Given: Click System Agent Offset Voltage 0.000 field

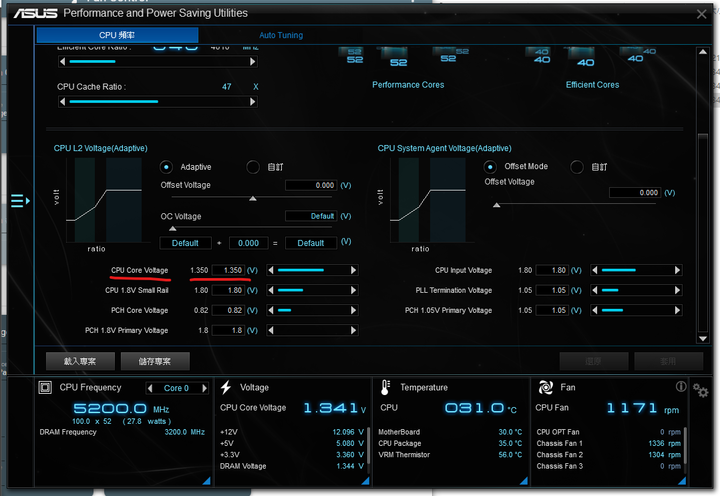Looking at the screenshot, I should (x=635, y=192).
